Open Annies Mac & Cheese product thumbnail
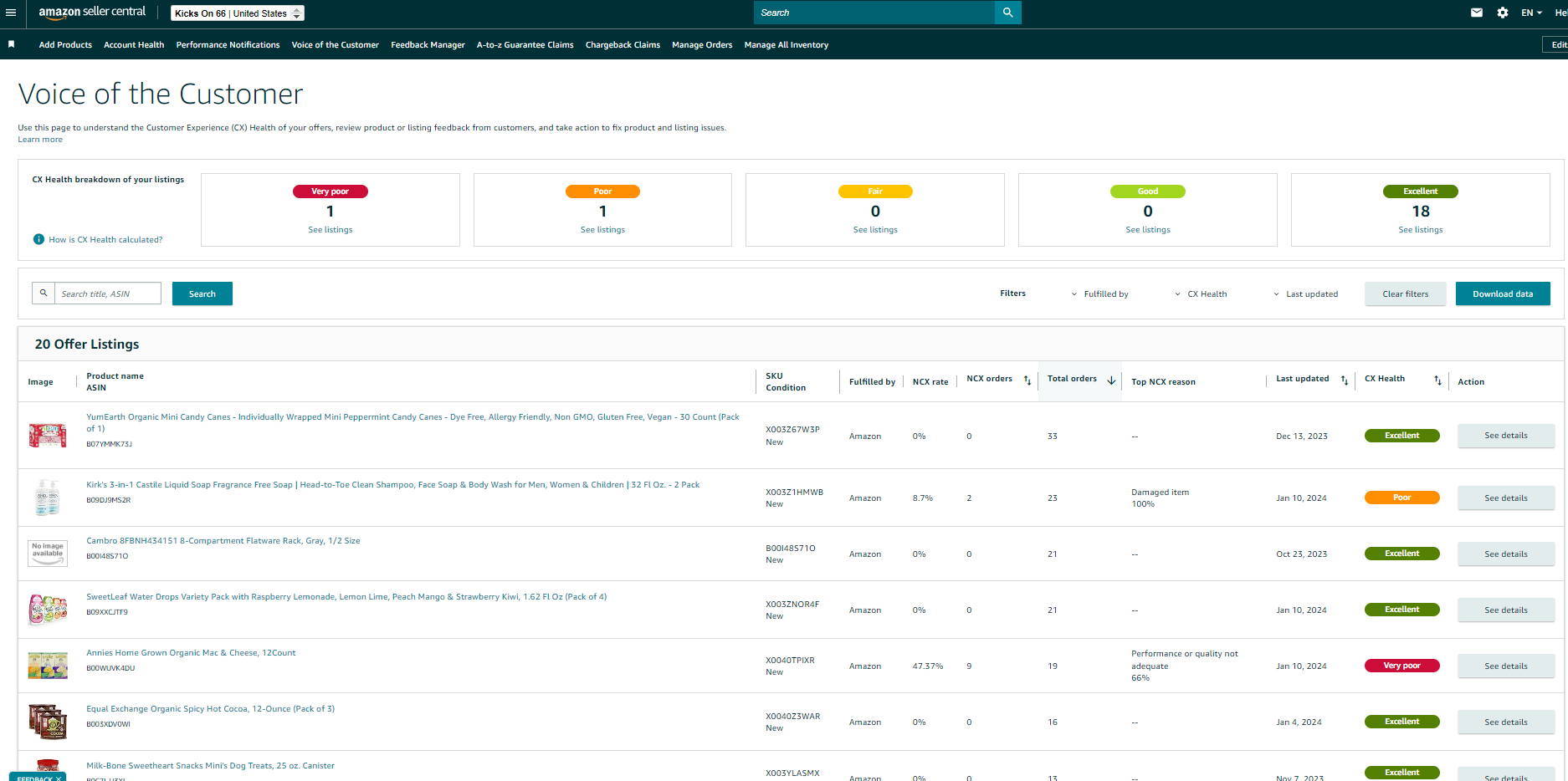 pos(48,666)
